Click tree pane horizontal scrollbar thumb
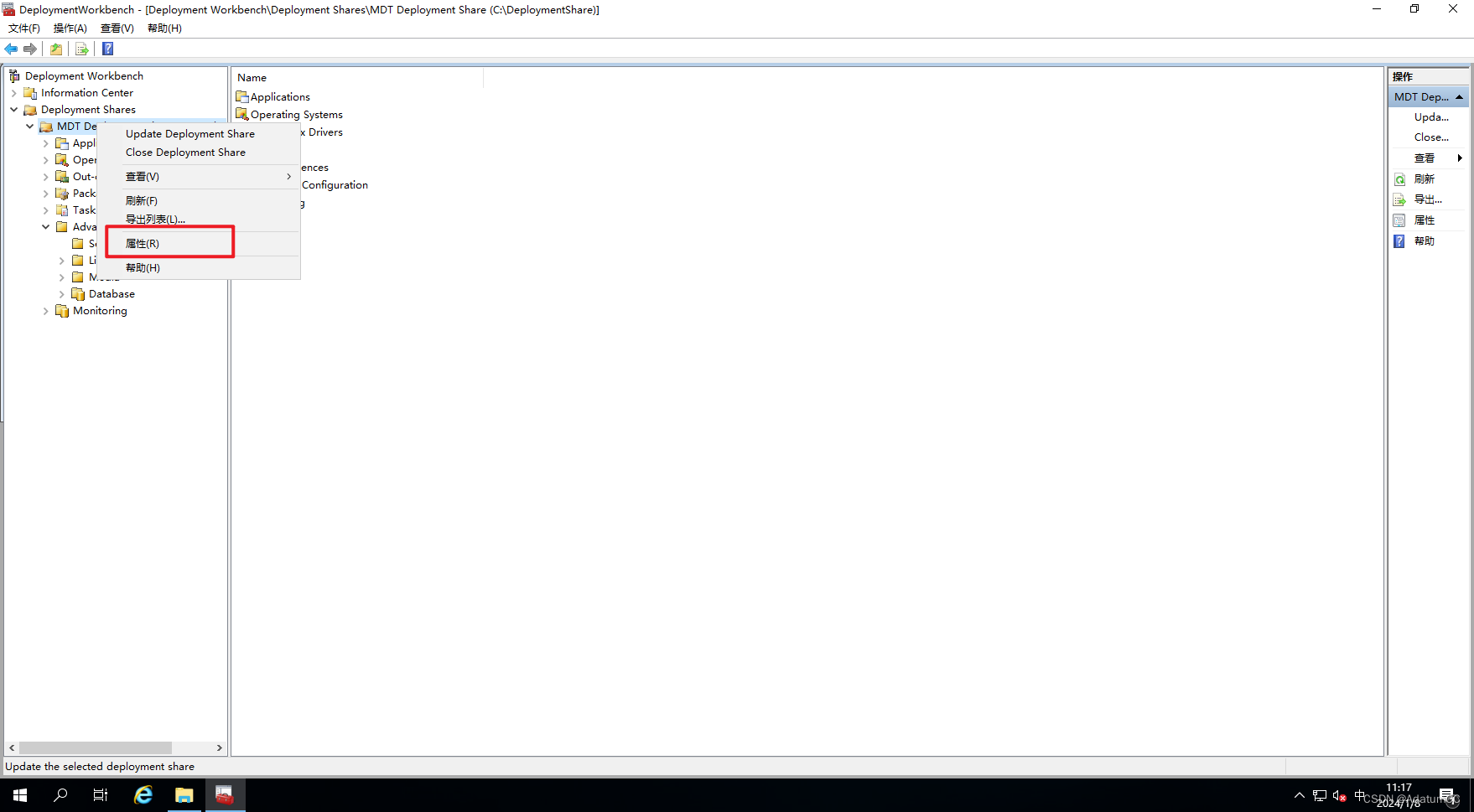The height and width of the screenshot is (812, 1474). click(96, 747)
